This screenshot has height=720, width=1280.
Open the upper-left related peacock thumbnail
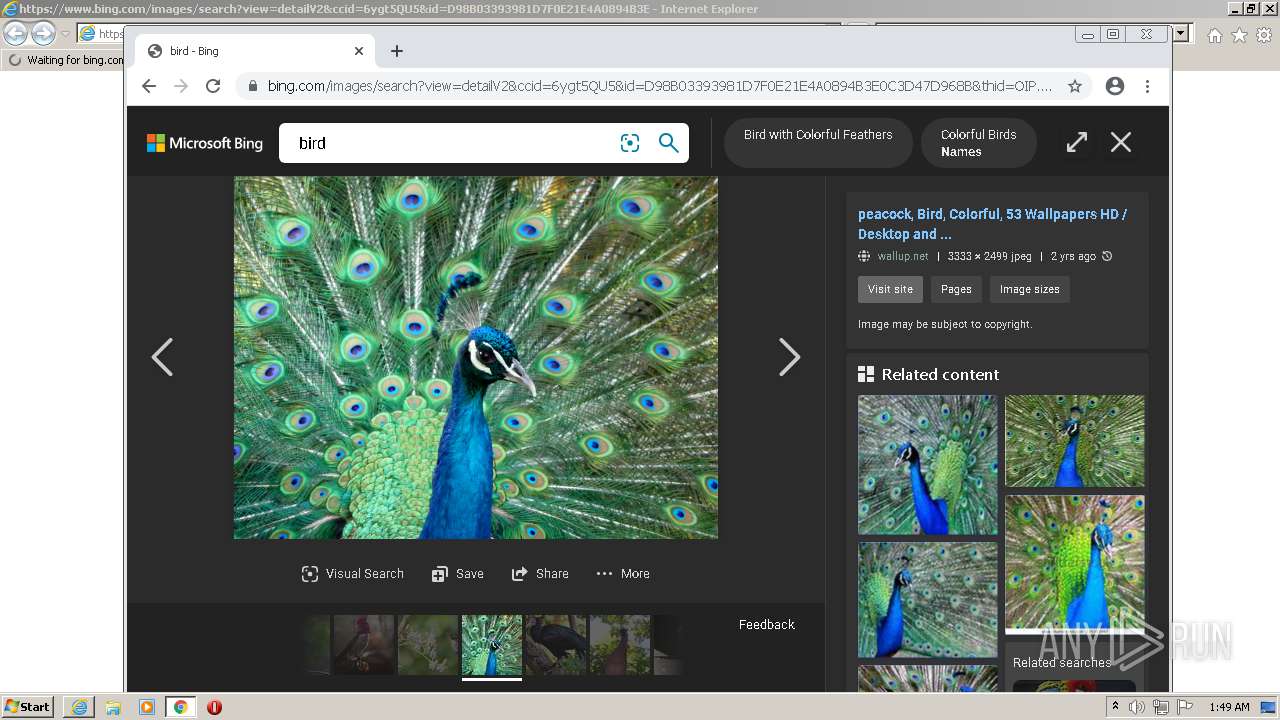(x=928, y=465)
